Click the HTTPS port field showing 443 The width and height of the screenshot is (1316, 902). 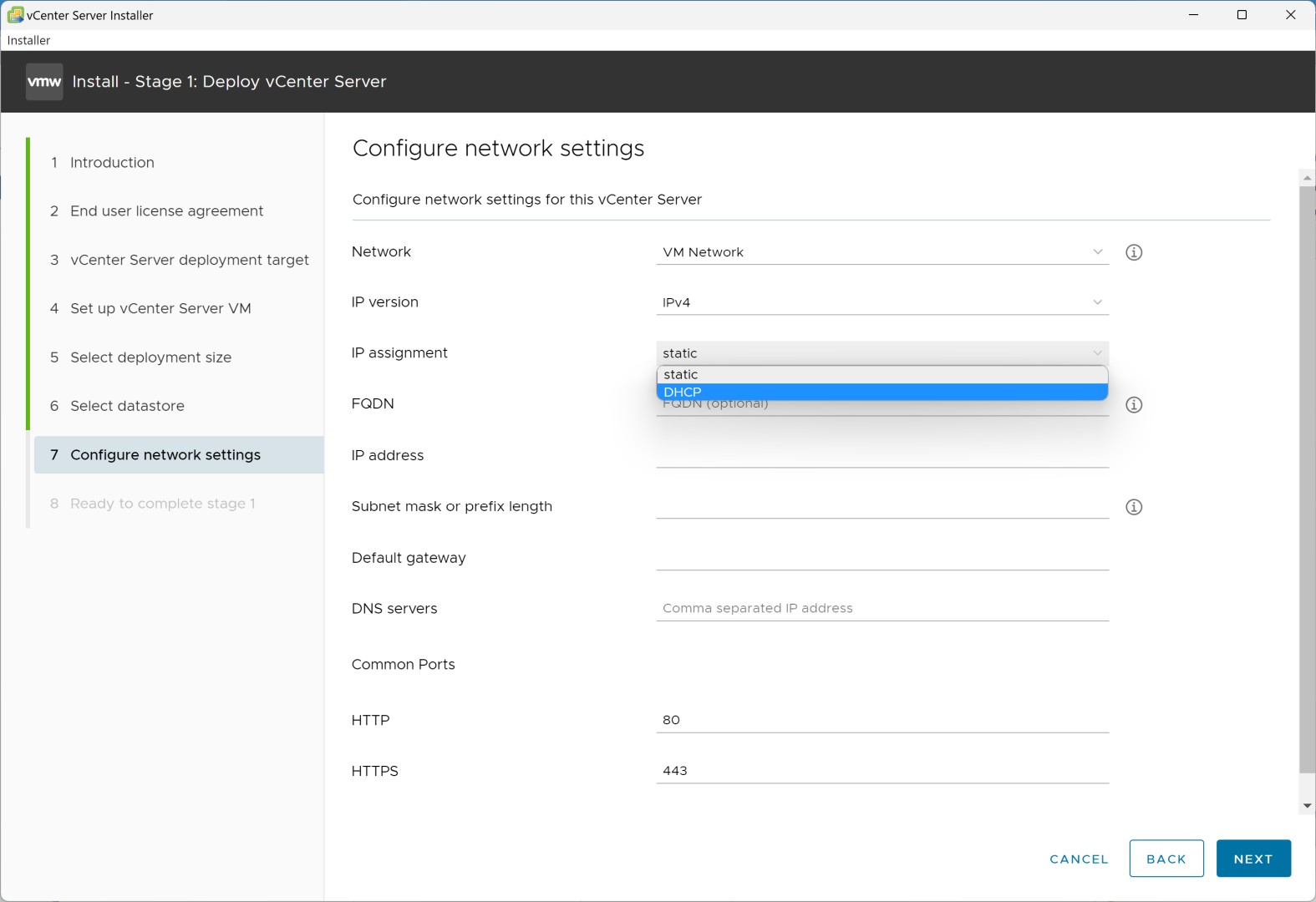point(882,771)
